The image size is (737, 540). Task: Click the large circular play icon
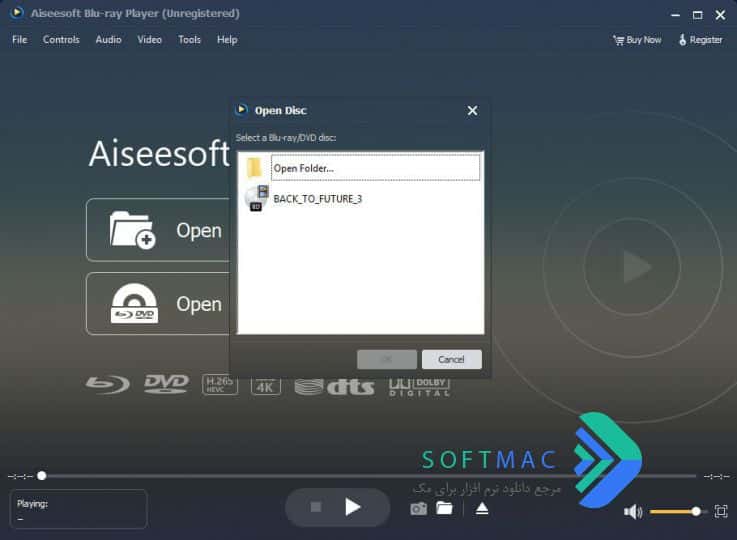(x=632, y=266)
